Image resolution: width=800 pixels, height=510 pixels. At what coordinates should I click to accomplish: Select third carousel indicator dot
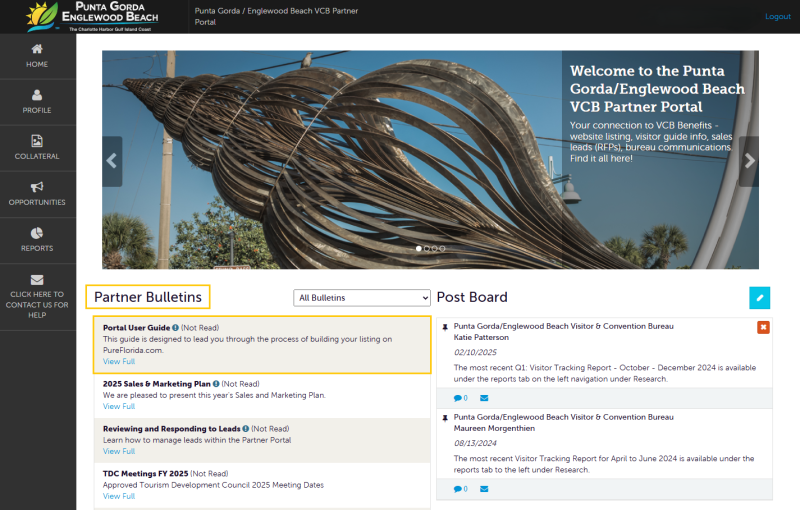click(434, 248)
